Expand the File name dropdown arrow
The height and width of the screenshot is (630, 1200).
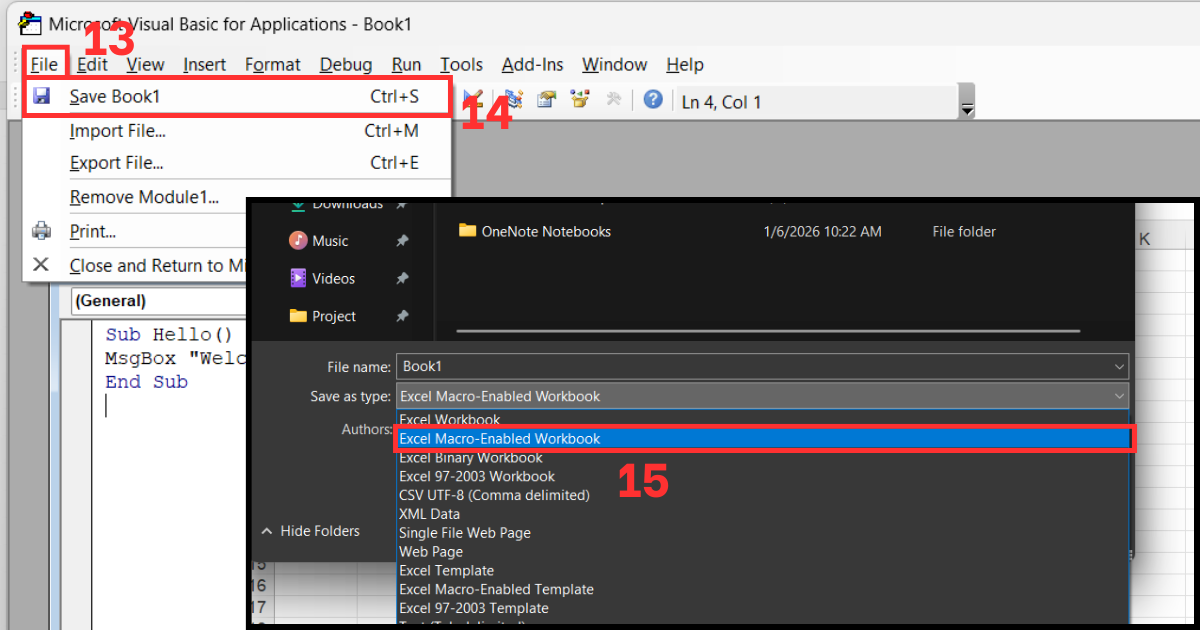[1119, 367]
